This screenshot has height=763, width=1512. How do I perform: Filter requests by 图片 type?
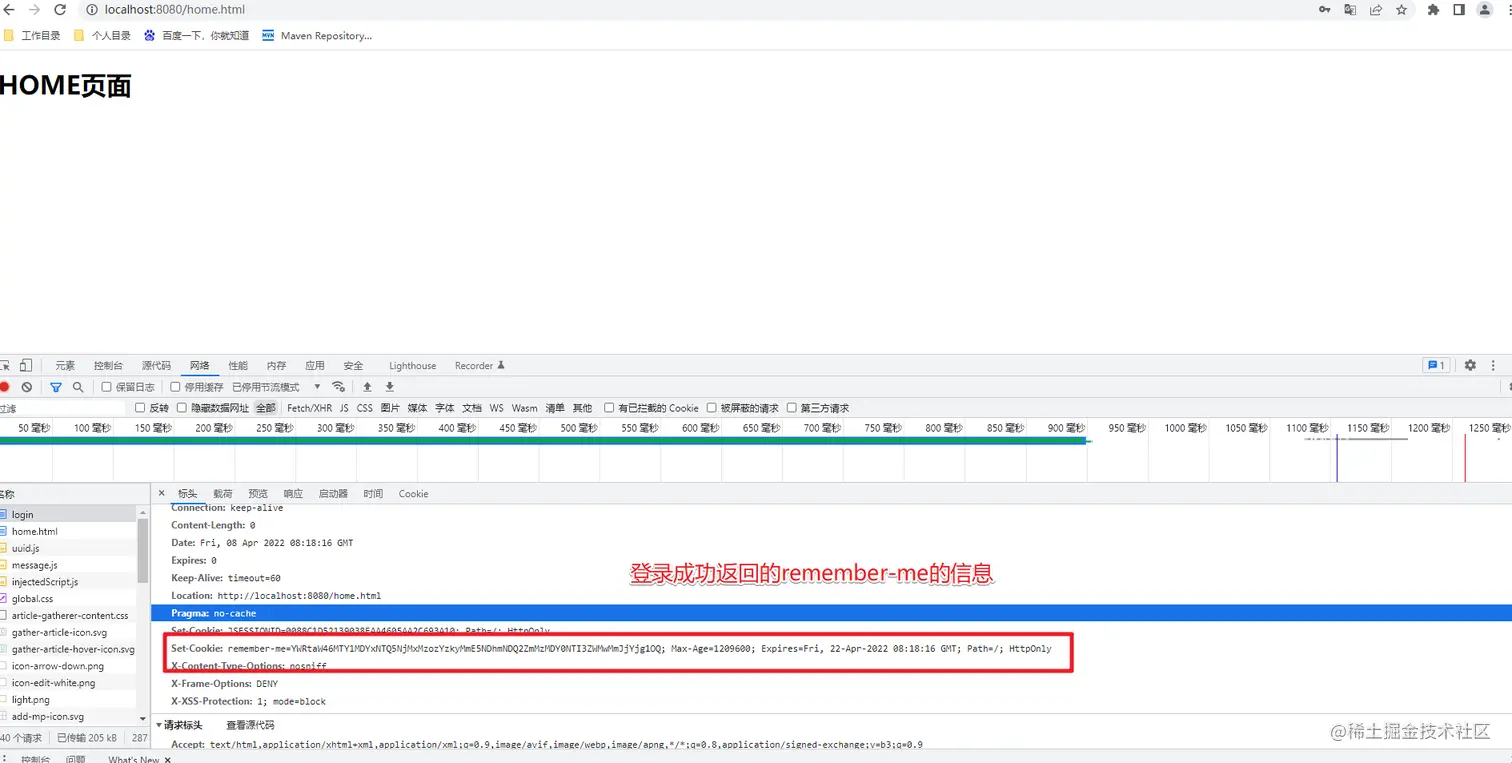[x=390, y=408]
